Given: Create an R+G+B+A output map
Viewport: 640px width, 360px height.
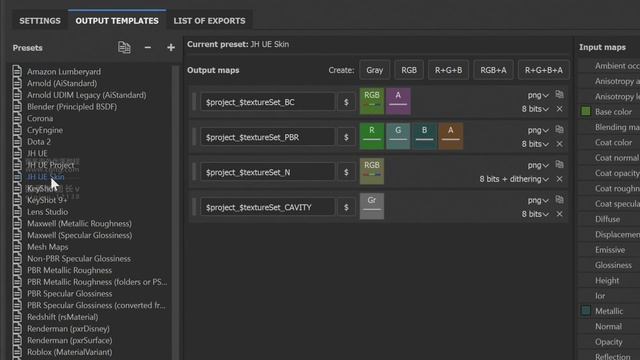Looking at the screenshot, I should 544,70.
